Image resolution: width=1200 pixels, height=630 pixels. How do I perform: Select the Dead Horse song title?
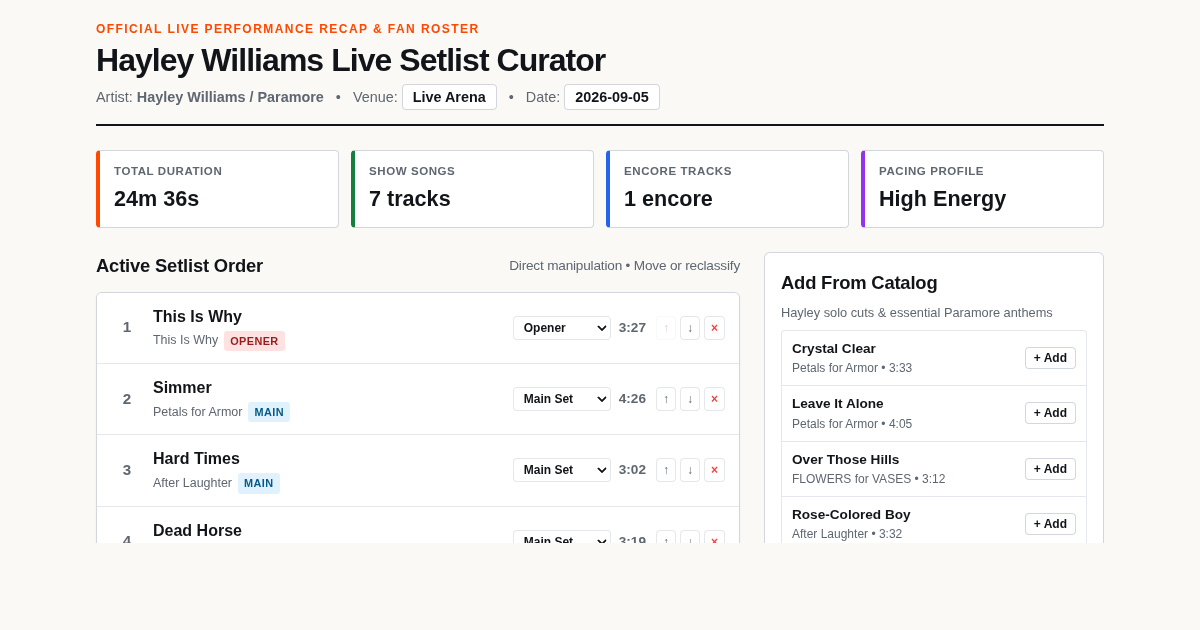coord(197,531)
